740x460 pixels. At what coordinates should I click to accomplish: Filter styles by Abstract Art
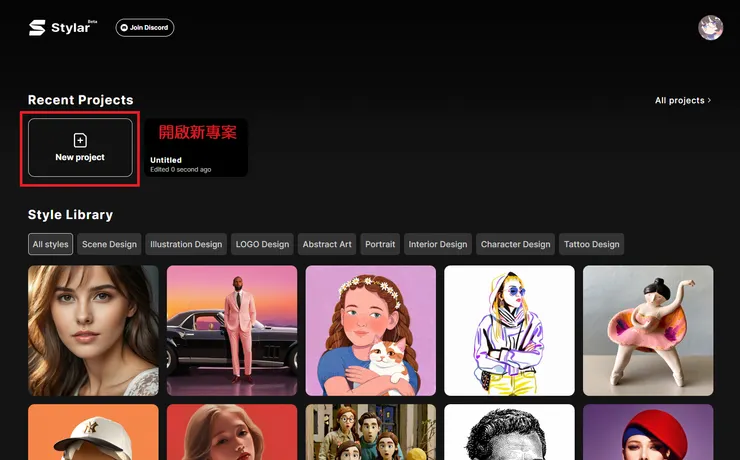pyautogui.click(x=327, y=244)
